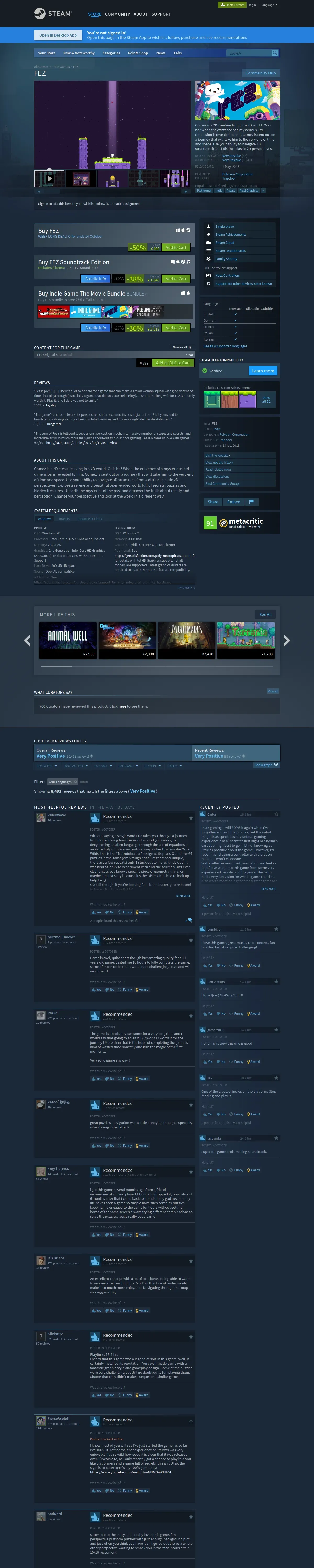See all 9 supported languages

tap(225, 346)
